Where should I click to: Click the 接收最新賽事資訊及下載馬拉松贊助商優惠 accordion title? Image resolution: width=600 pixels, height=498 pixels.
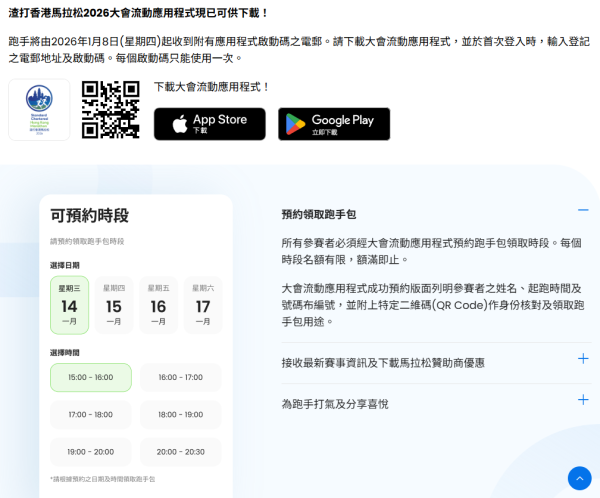coord(383,363)
